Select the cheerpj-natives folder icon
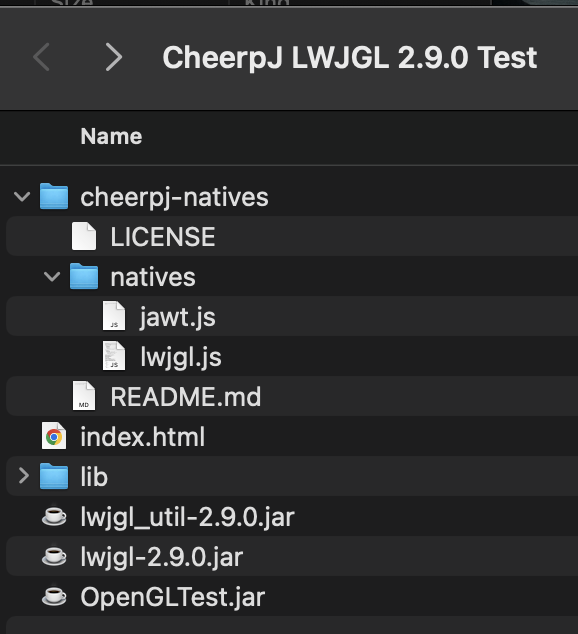This screenshot has width=578, height=634. click(54, 196)
